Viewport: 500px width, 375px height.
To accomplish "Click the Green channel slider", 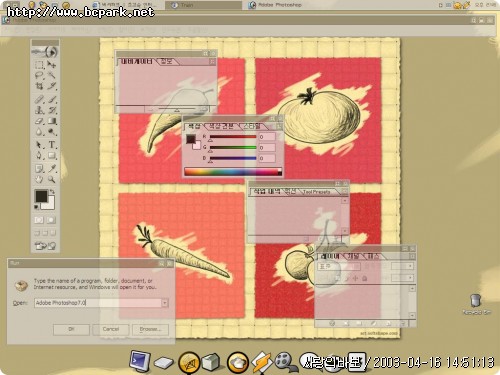I will coord(233,148).
